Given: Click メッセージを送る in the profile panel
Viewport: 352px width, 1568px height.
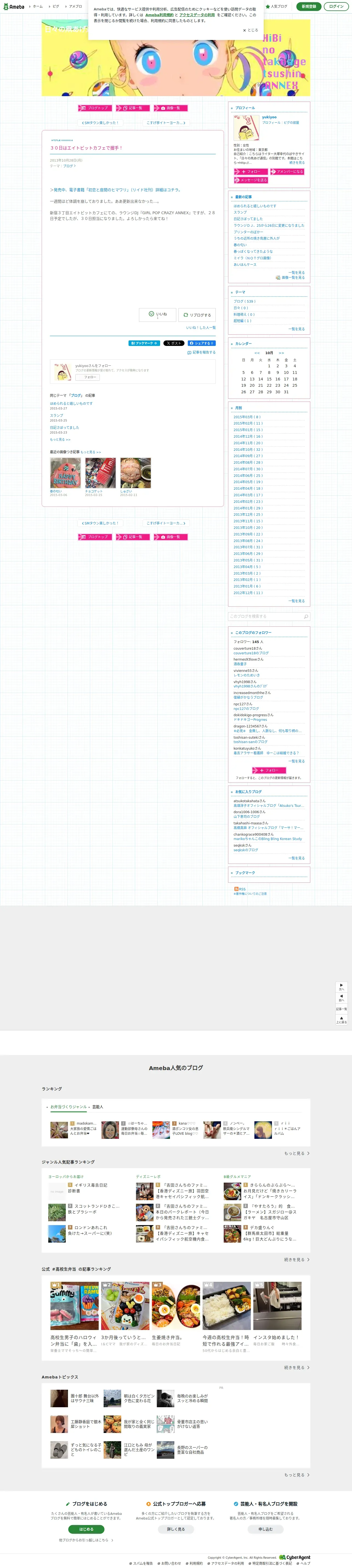Looking at the screenshot, I should (251, 180).
